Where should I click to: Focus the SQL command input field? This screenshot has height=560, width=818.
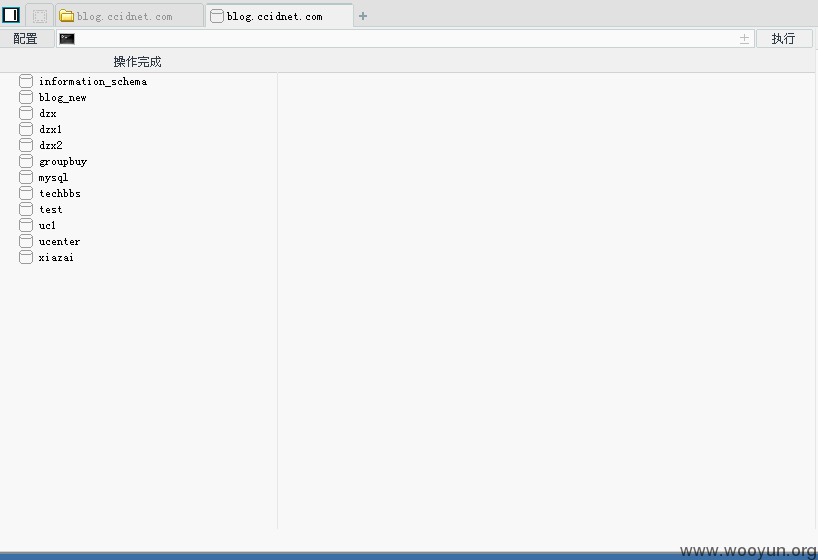405,39
